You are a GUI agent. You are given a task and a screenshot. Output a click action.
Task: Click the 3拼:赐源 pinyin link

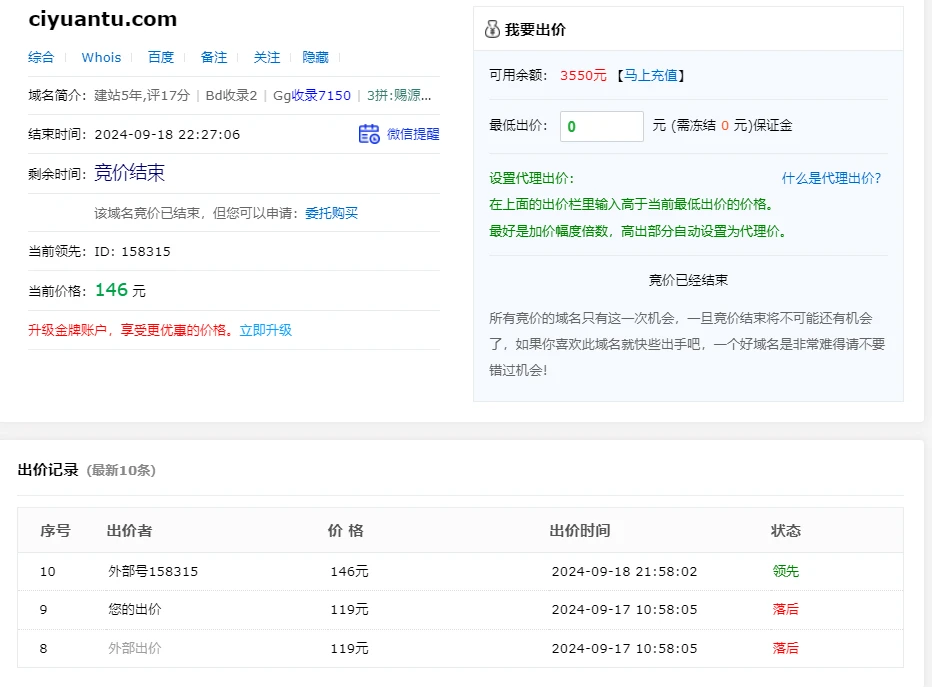coord(400,96)
